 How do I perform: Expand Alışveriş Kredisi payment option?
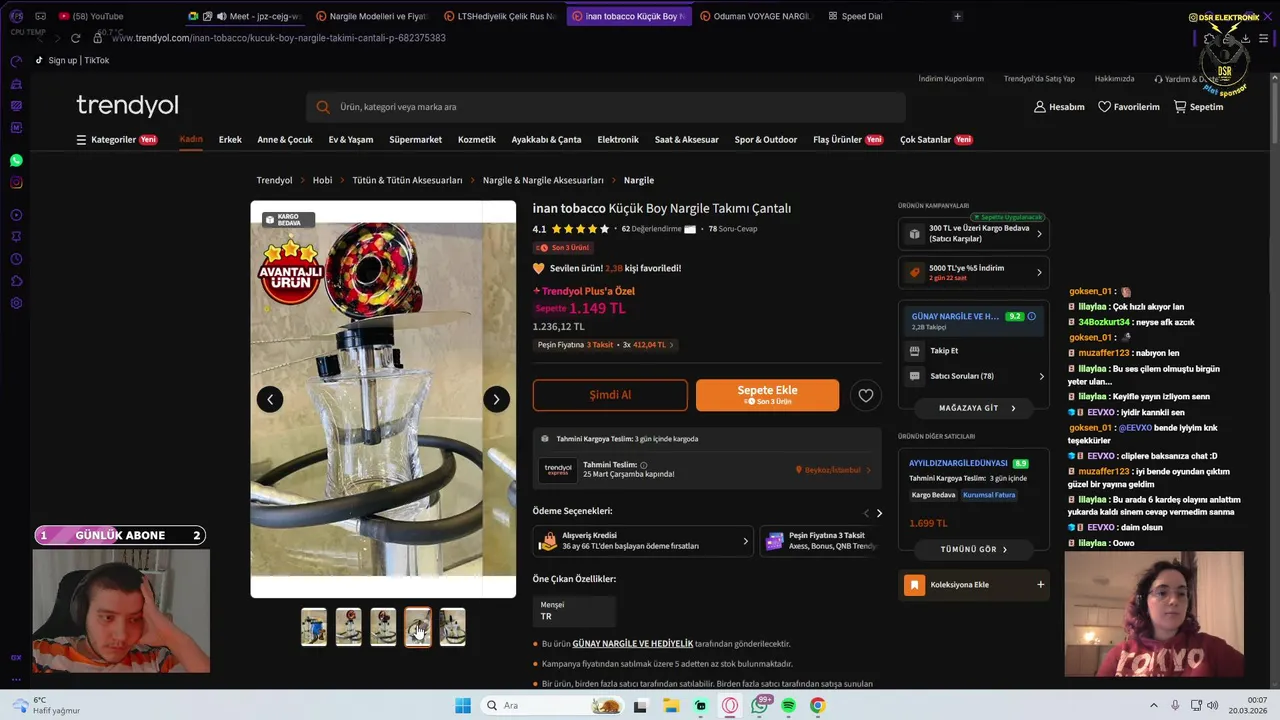643,541
